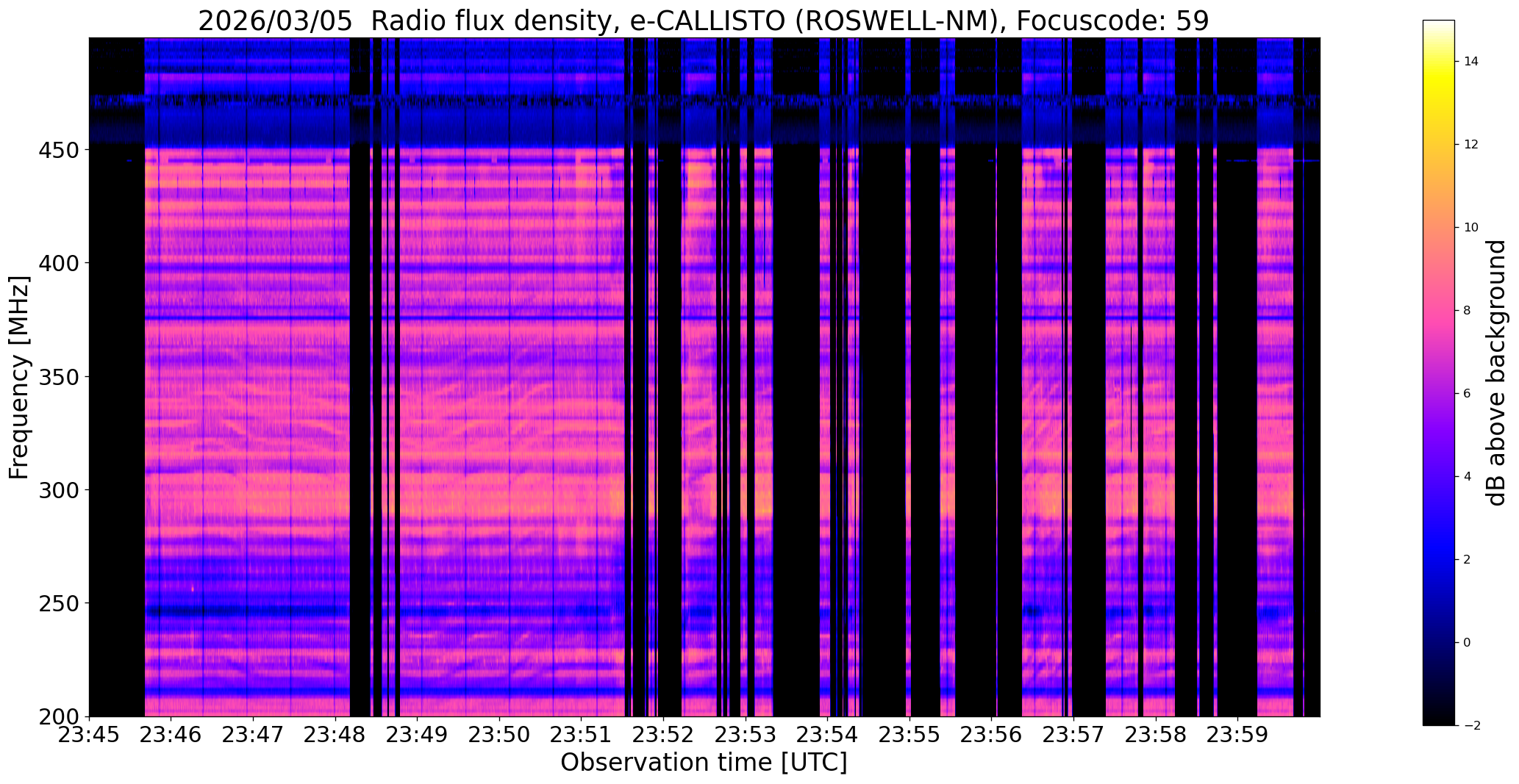Image resolution: width=1519 pixels, height=784 pixels.
Task: Click the 'Observation time [UTC]' x-axis label
Action: (x=704, y=763)
